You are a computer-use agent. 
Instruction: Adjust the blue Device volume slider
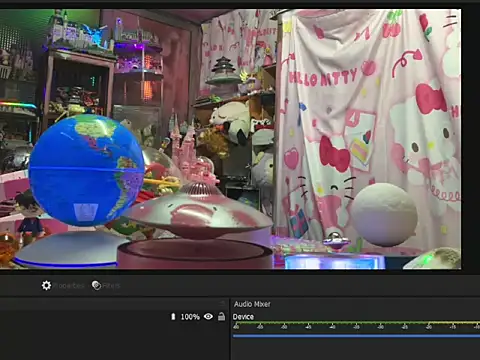(x=356, y=336)
